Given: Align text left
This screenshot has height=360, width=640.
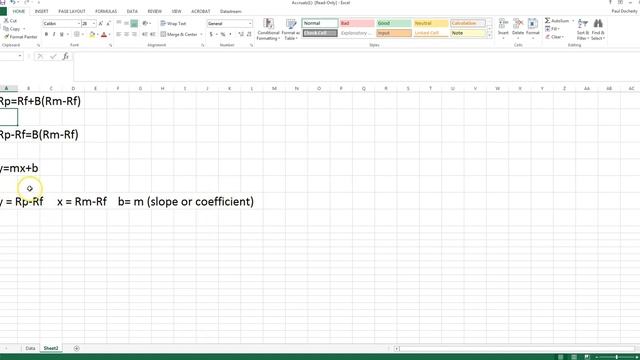Looking at the screenshot, I should point(119,35).
